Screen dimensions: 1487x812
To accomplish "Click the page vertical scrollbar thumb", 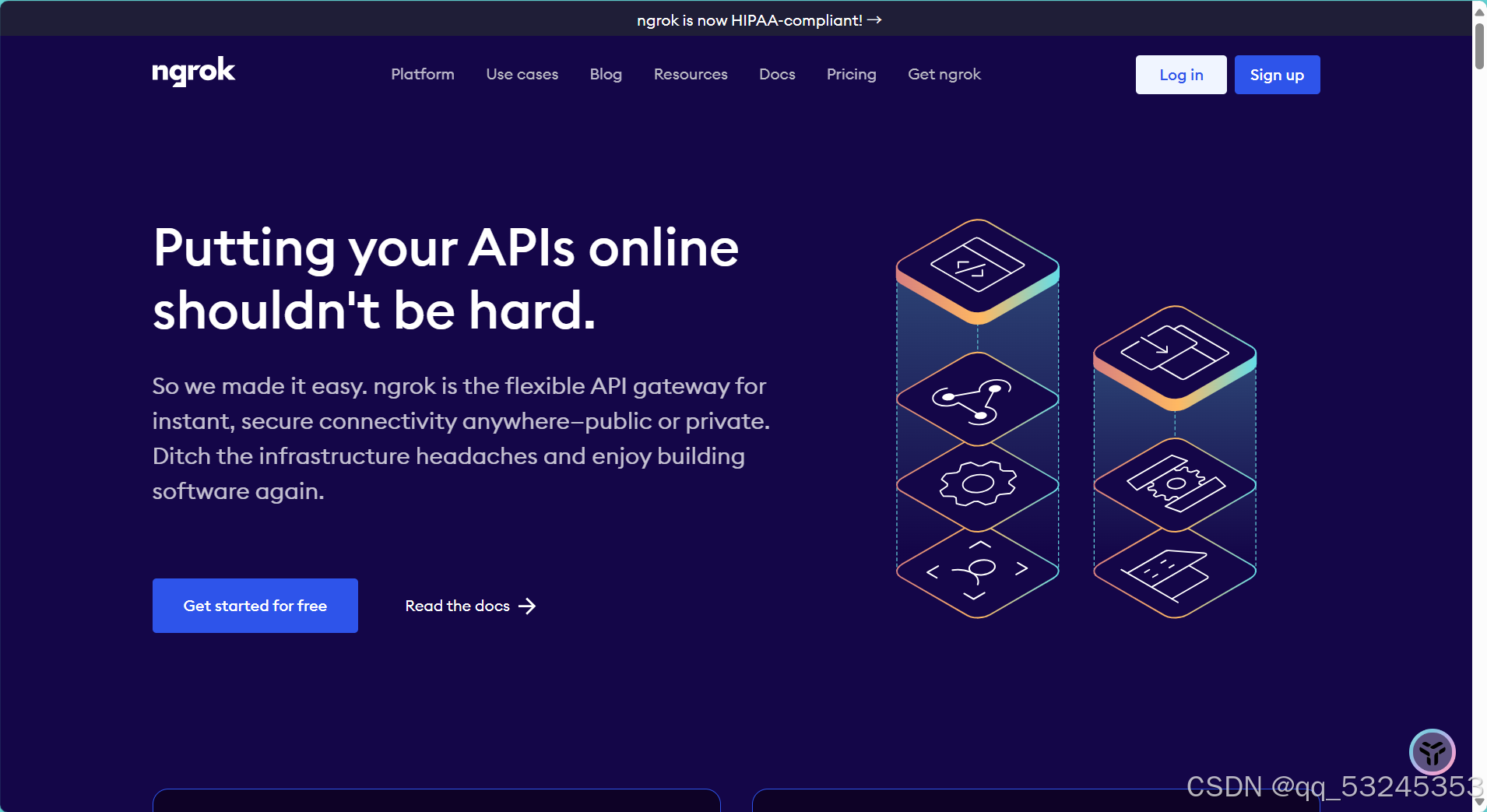I will (1479, 47).
